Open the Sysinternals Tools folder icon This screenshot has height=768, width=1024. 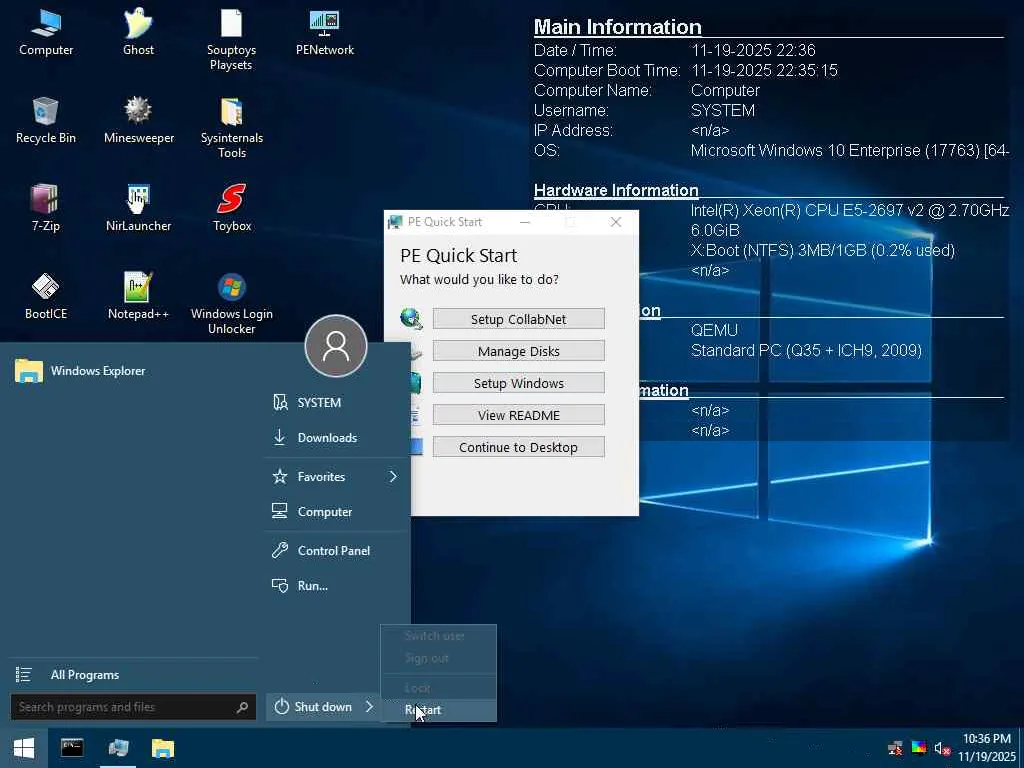[x=231, y=127]
